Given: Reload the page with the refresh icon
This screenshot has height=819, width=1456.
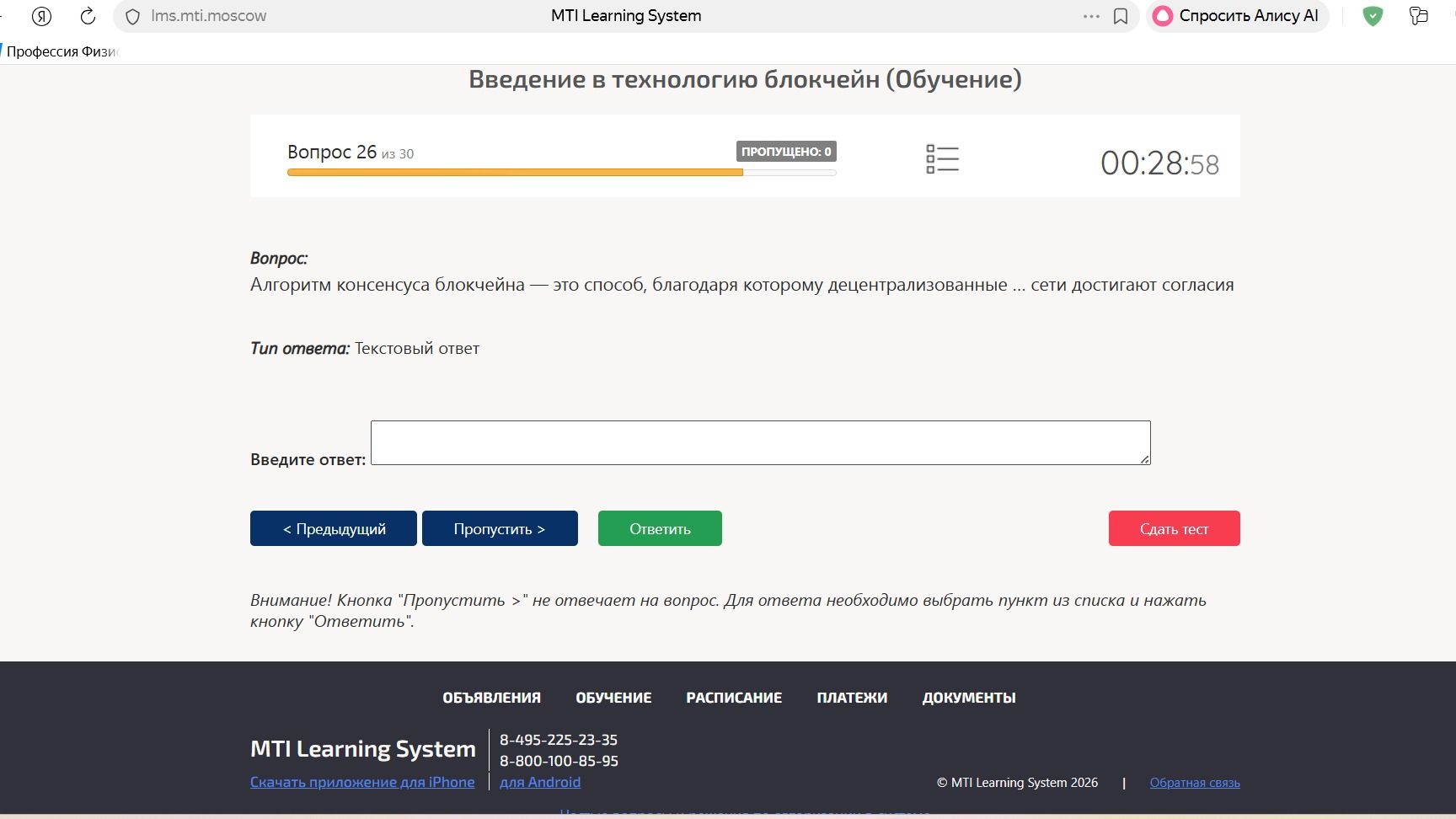Looking at the screenshot, I should (88, 16).
